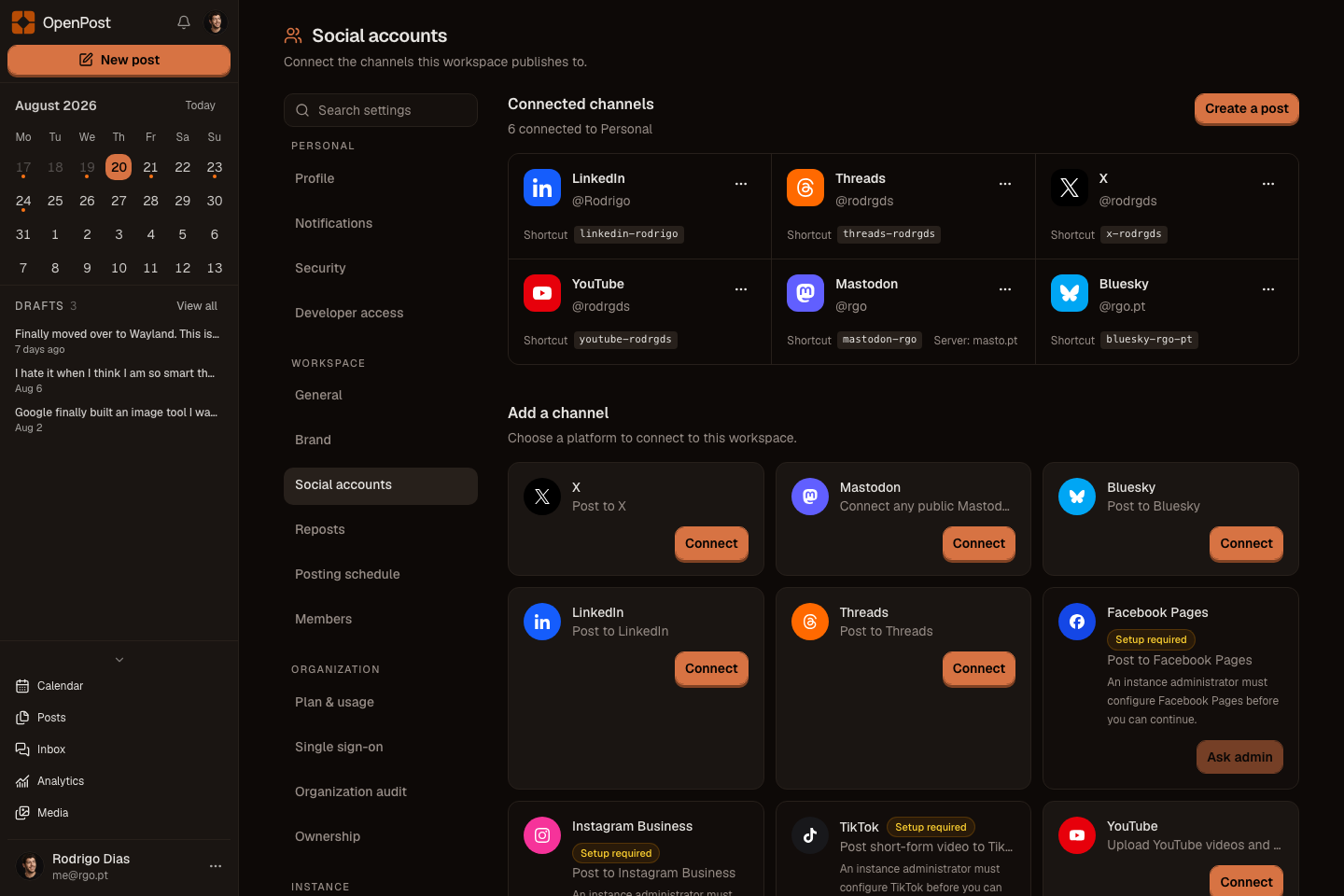
Task: Open Ownership settings
Action: pos(381,836)
